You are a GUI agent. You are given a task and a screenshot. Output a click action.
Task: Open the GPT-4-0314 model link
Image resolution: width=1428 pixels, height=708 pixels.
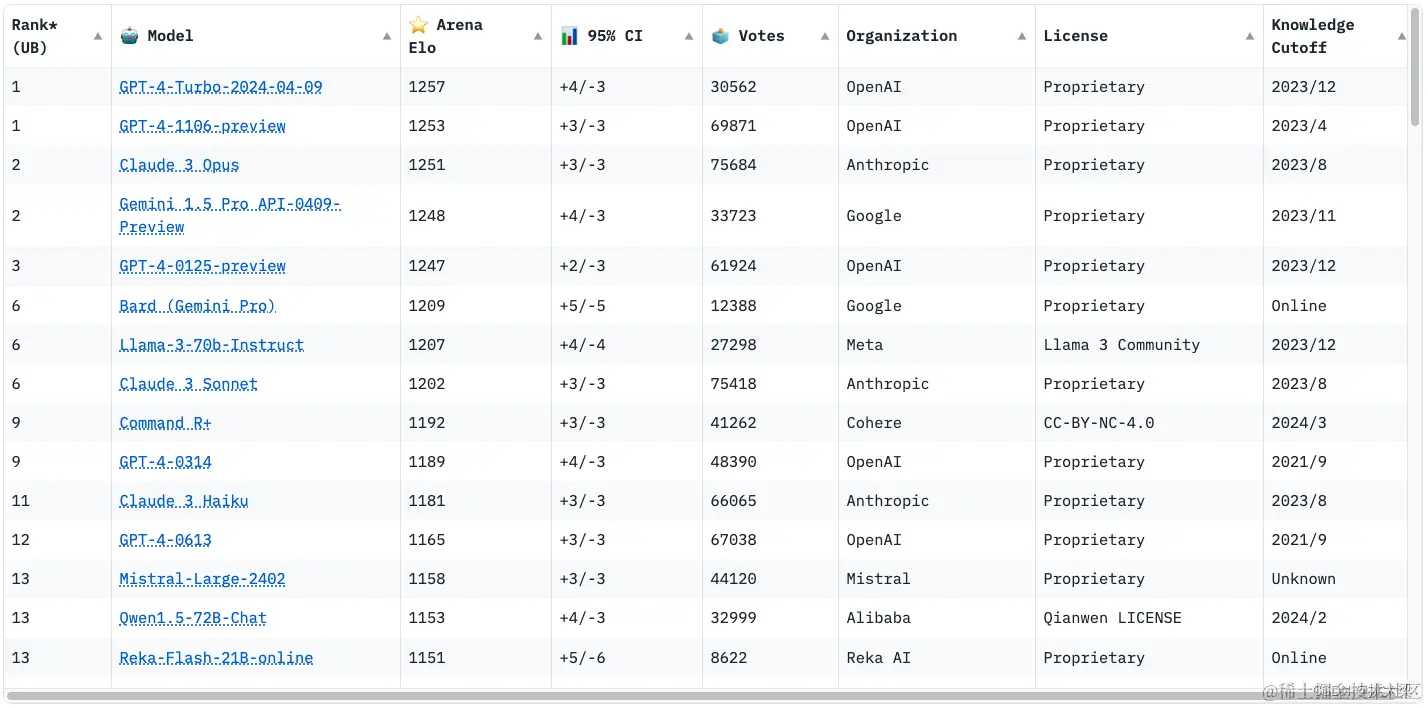[x=165, y=462]
